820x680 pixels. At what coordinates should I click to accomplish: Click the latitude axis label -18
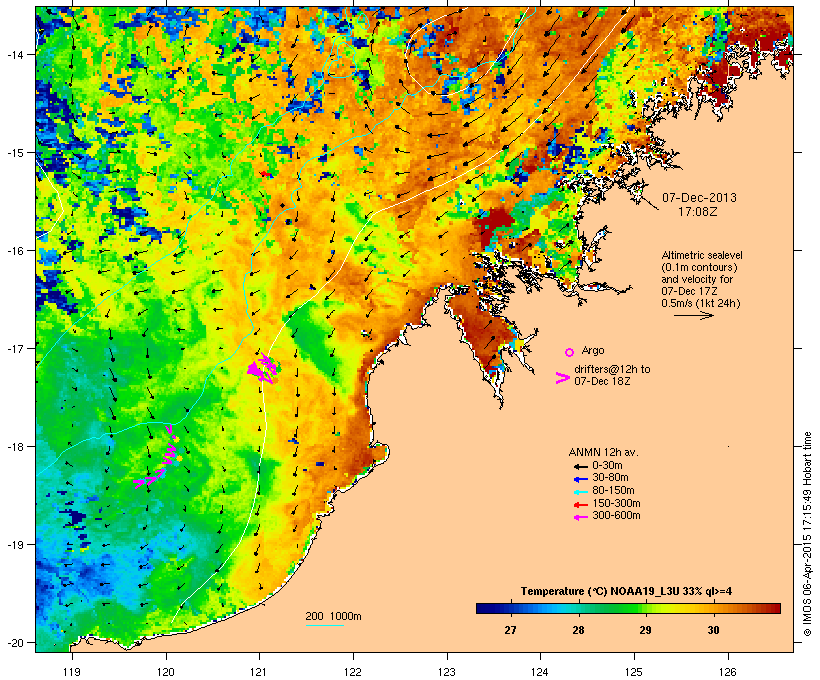tap(15, 447)
